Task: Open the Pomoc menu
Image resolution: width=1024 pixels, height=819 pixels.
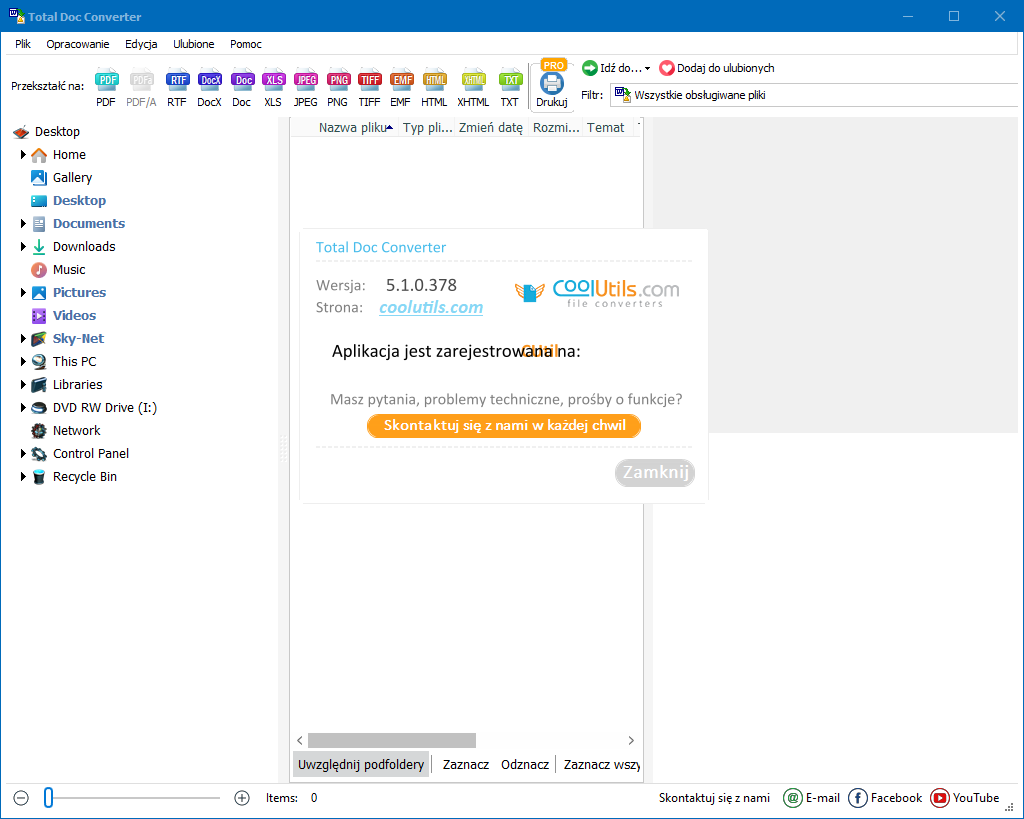Action: [246, 44]
